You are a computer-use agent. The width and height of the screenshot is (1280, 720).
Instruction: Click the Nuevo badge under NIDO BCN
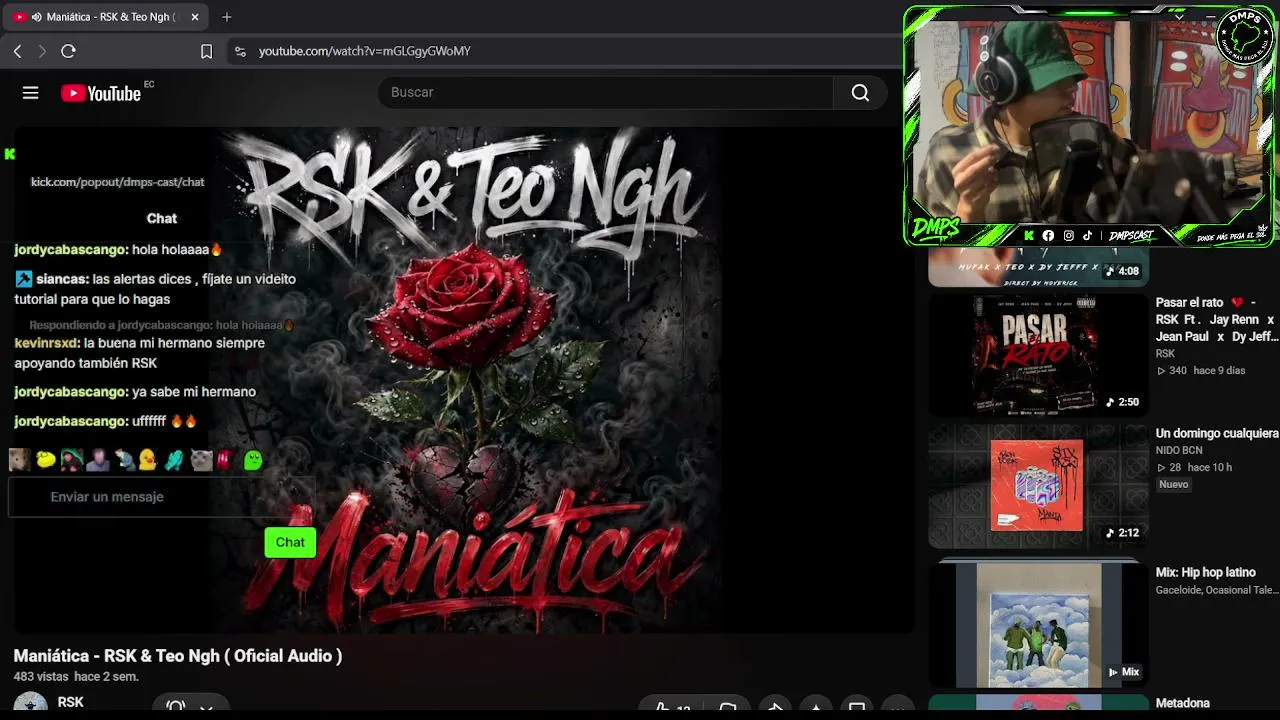pyautogui.click(x=1174, y=484)
